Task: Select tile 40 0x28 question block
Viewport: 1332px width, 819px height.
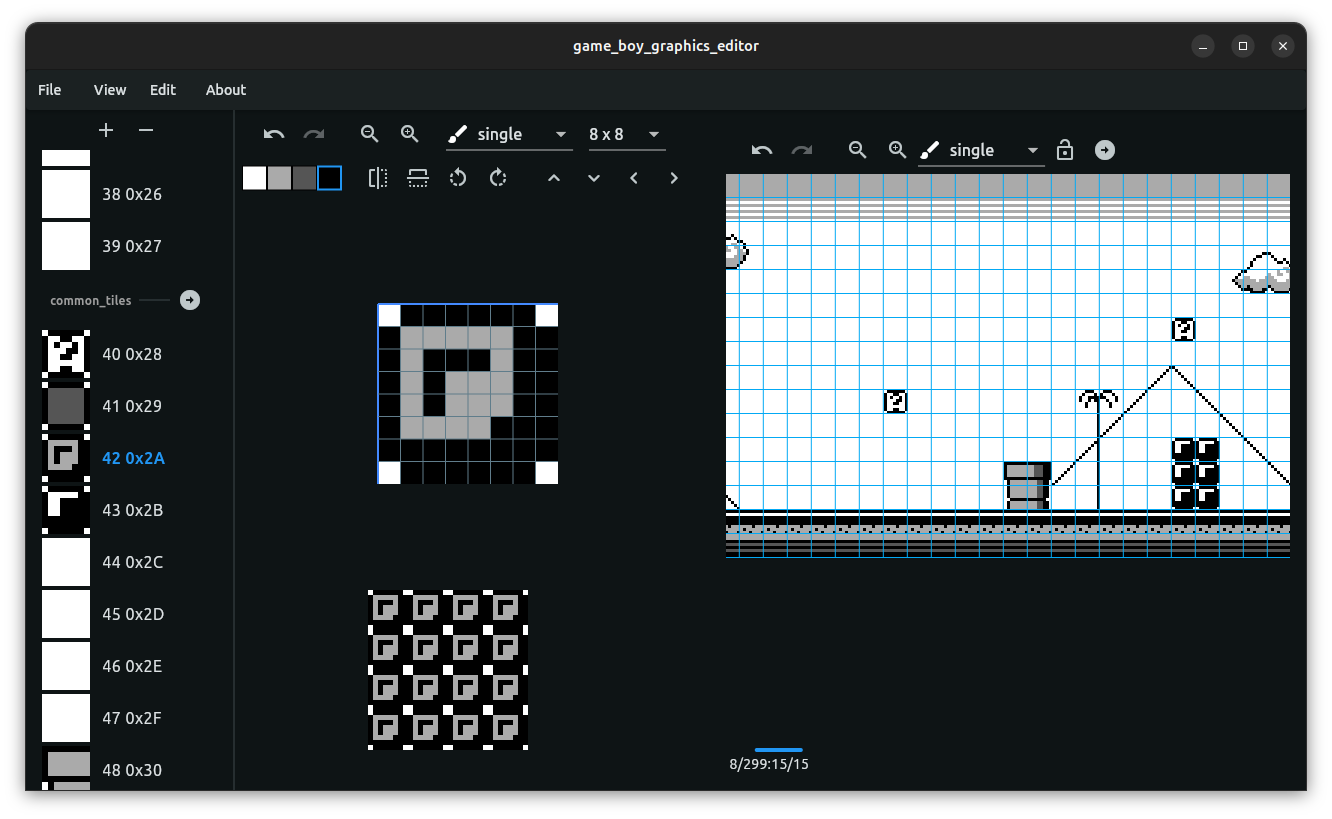Action: click(x=66, y=354)
